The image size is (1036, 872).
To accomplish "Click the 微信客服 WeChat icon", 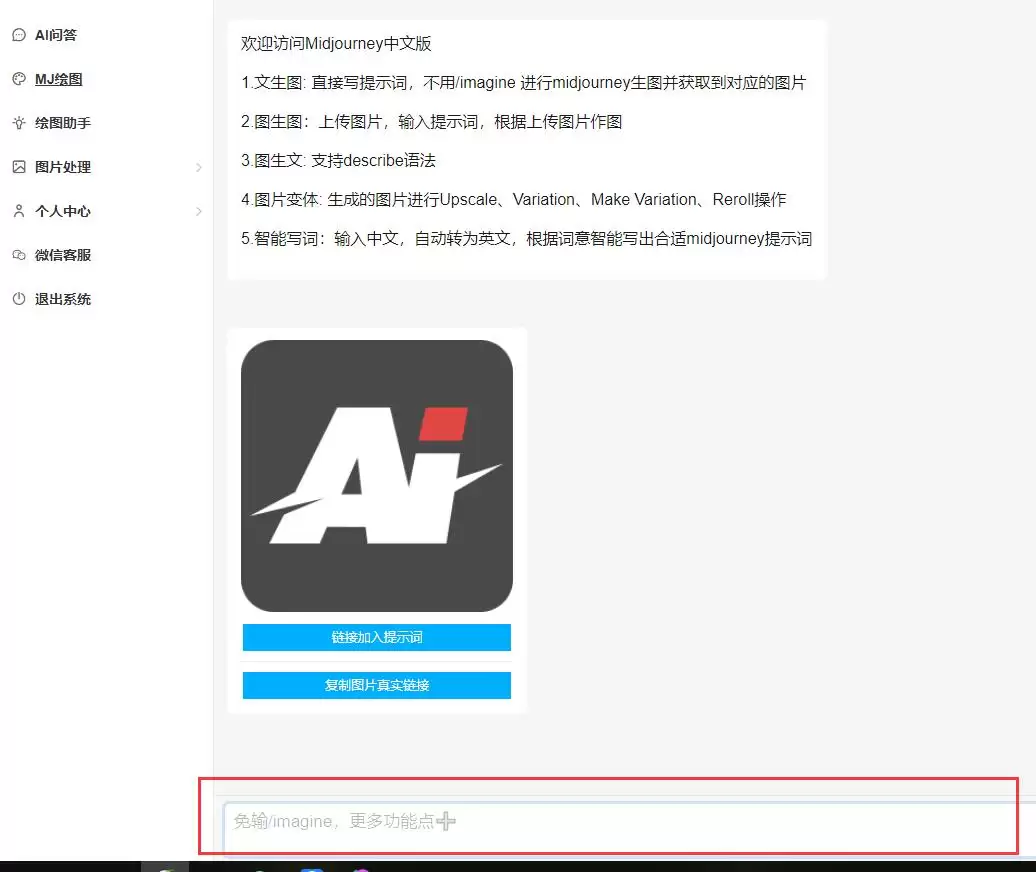I will click(x=19, y=255).
